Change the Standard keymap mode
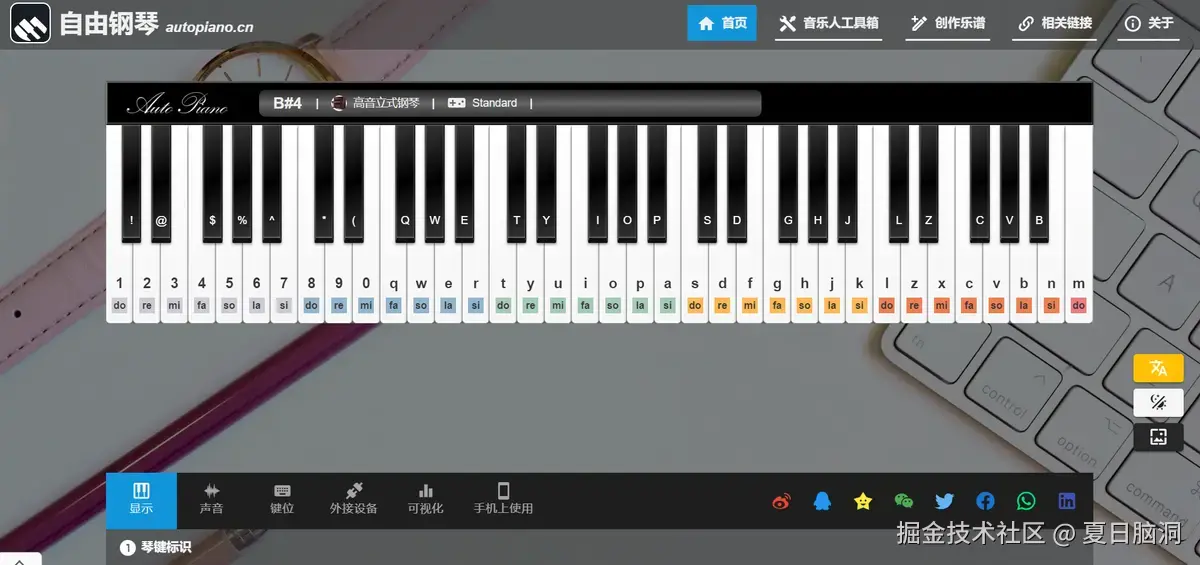 482,103
